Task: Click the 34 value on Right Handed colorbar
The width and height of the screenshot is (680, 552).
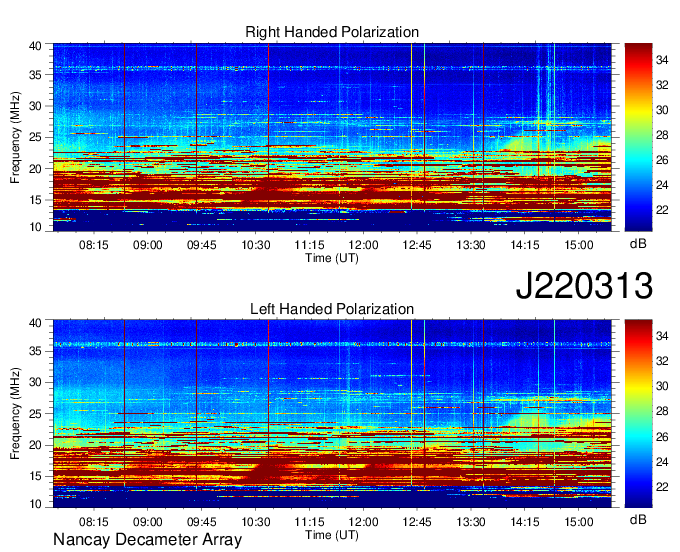Action: click(x=662, y=60)
